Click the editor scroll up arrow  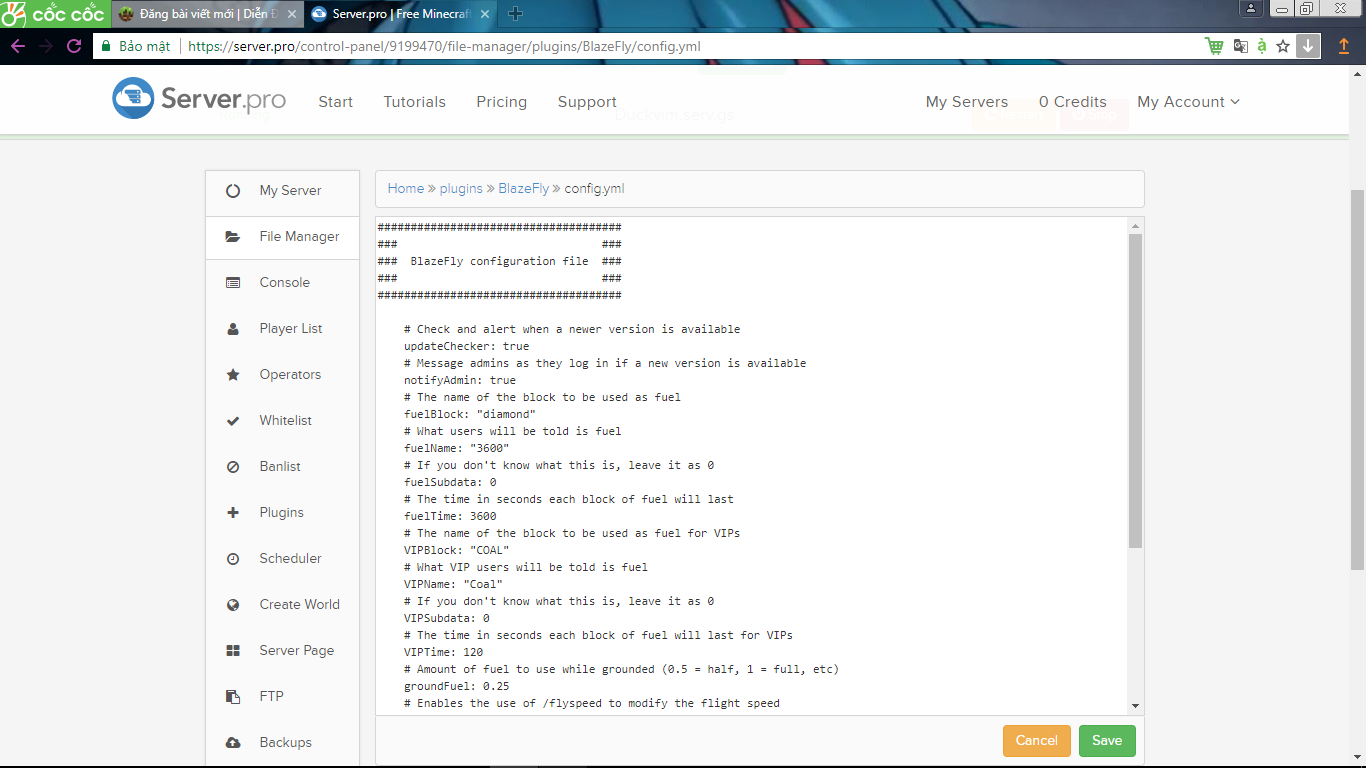click(x=1135, y=226)
